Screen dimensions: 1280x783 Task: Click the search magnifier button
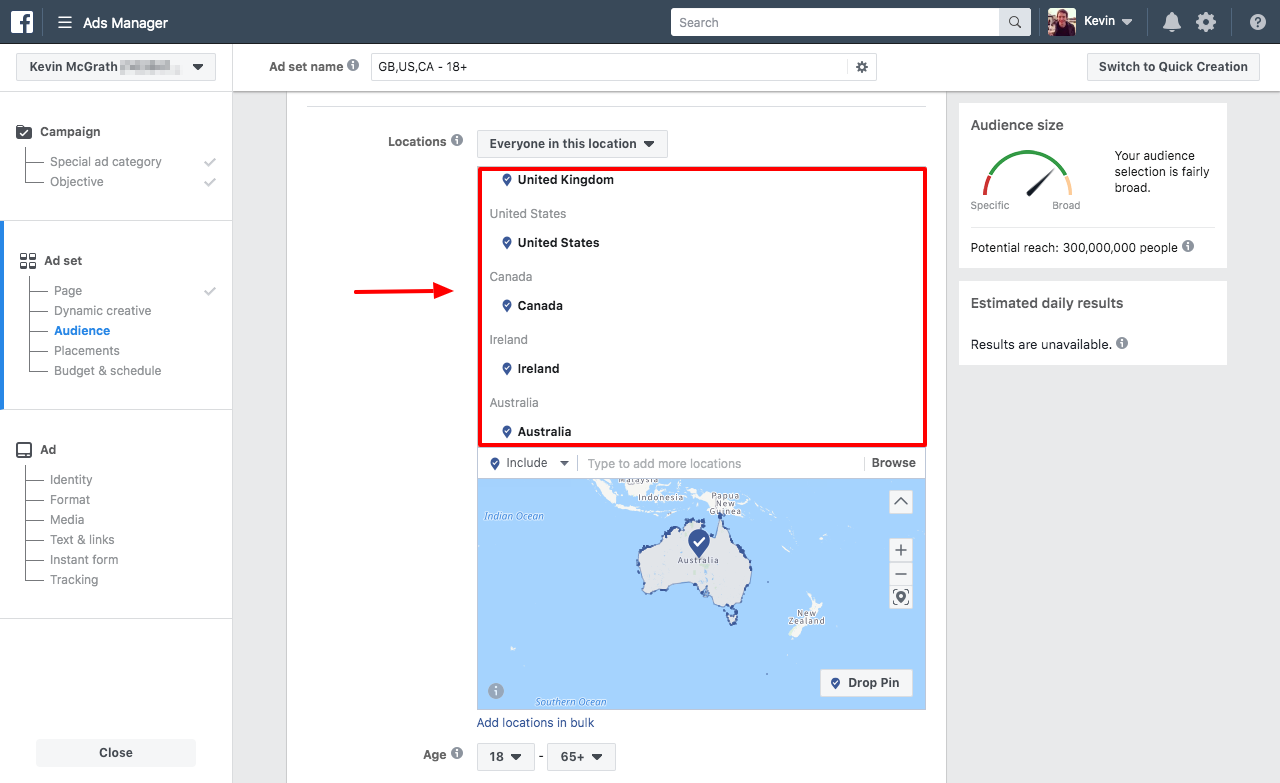click(1014, 23)
